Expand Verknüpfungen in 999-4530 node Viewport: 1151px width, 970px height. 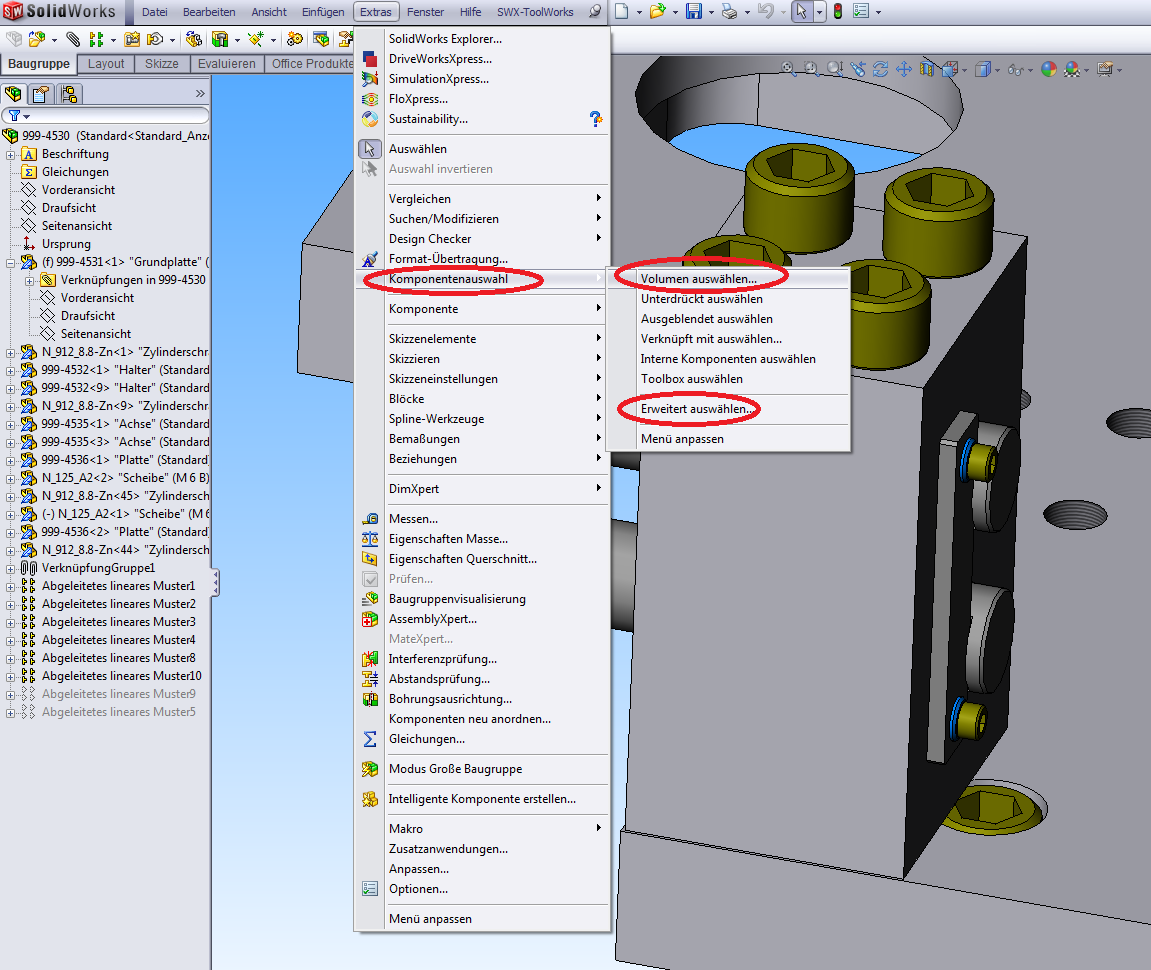click(29, 280)
